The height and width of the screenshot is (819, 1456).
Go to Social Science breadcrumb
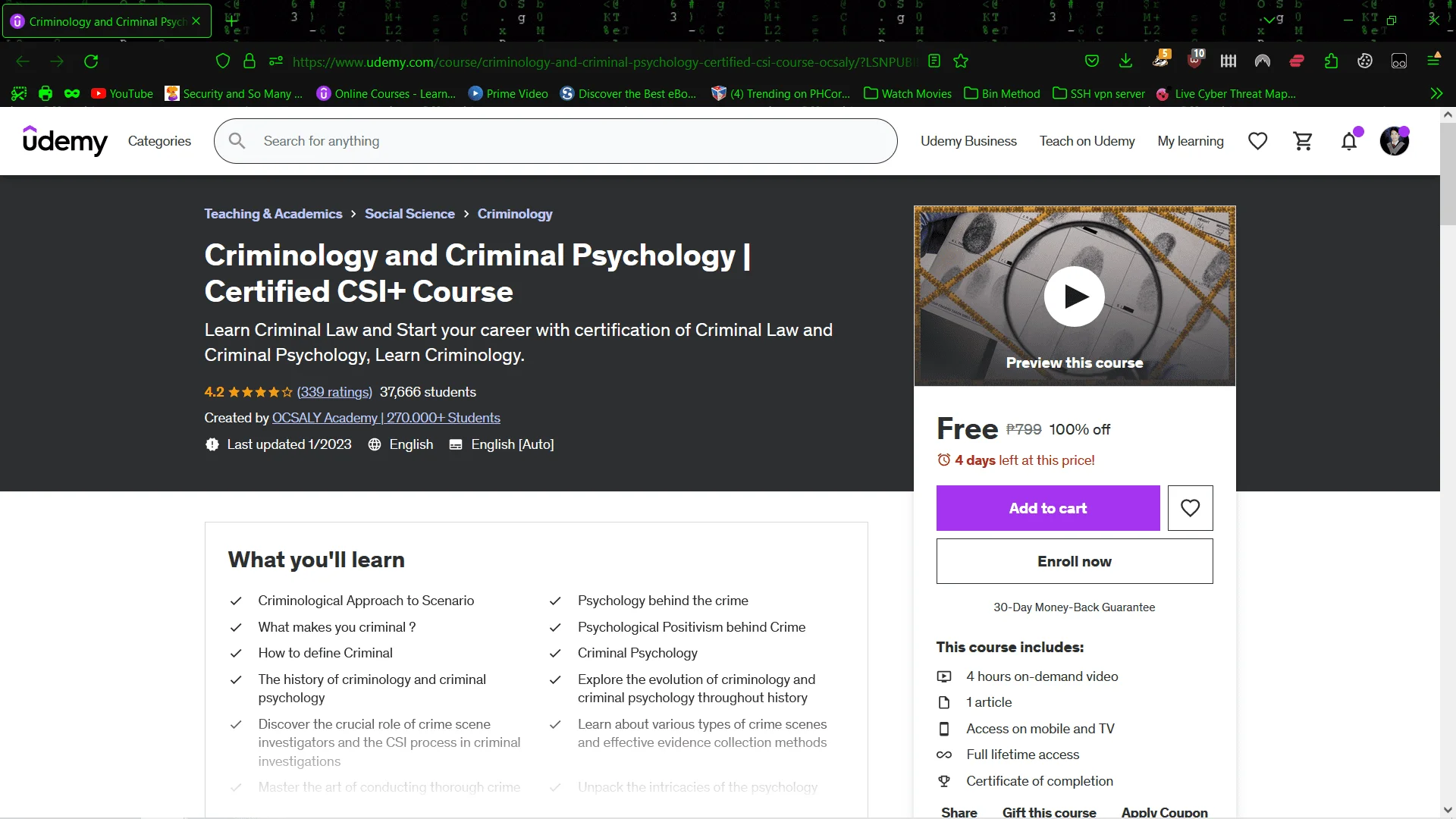pyautogui.click(x=409, y=214)
